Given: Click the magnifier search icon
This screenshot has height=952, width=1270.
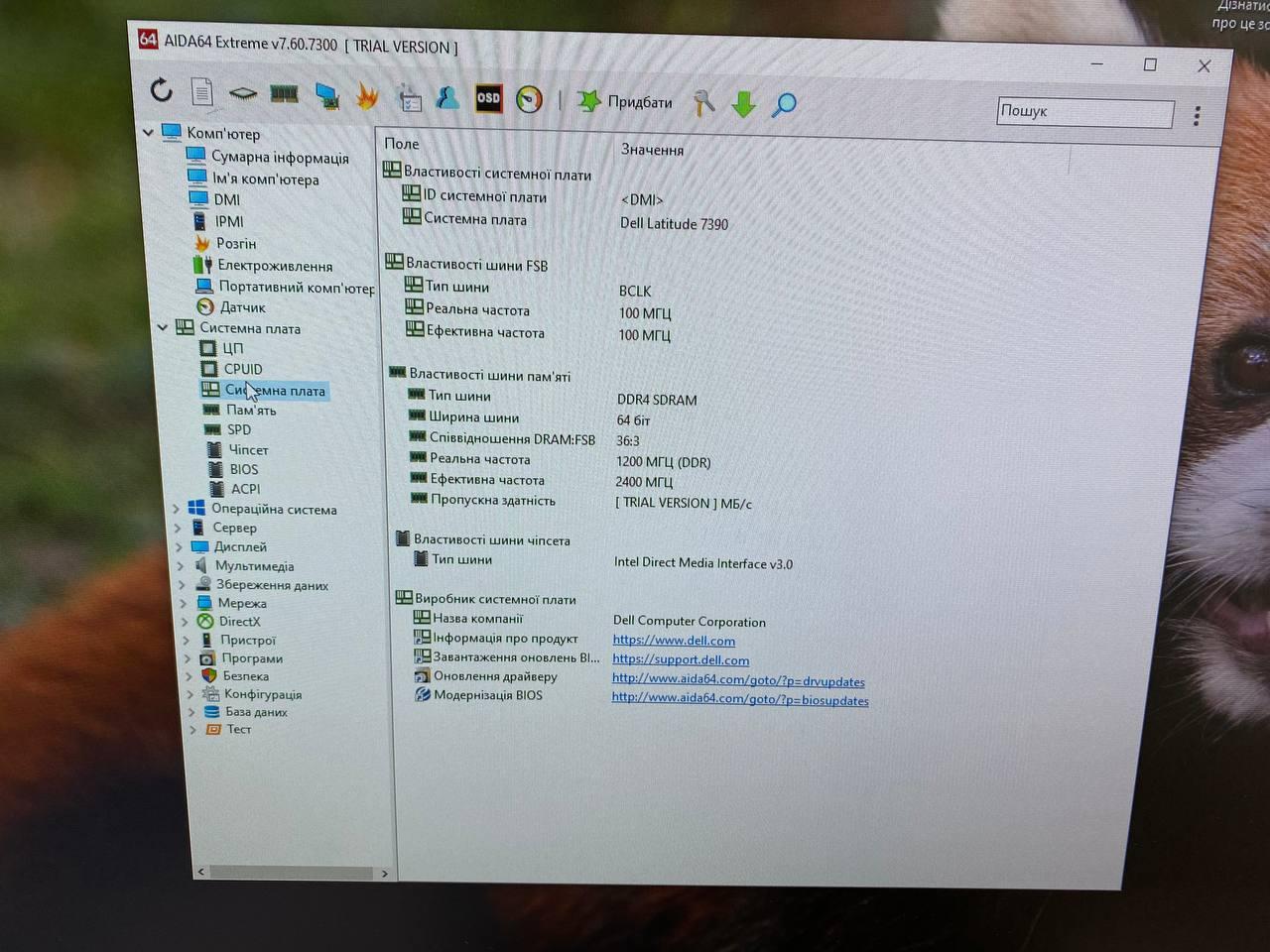Looking at the screenshot, I should (784, 103).
